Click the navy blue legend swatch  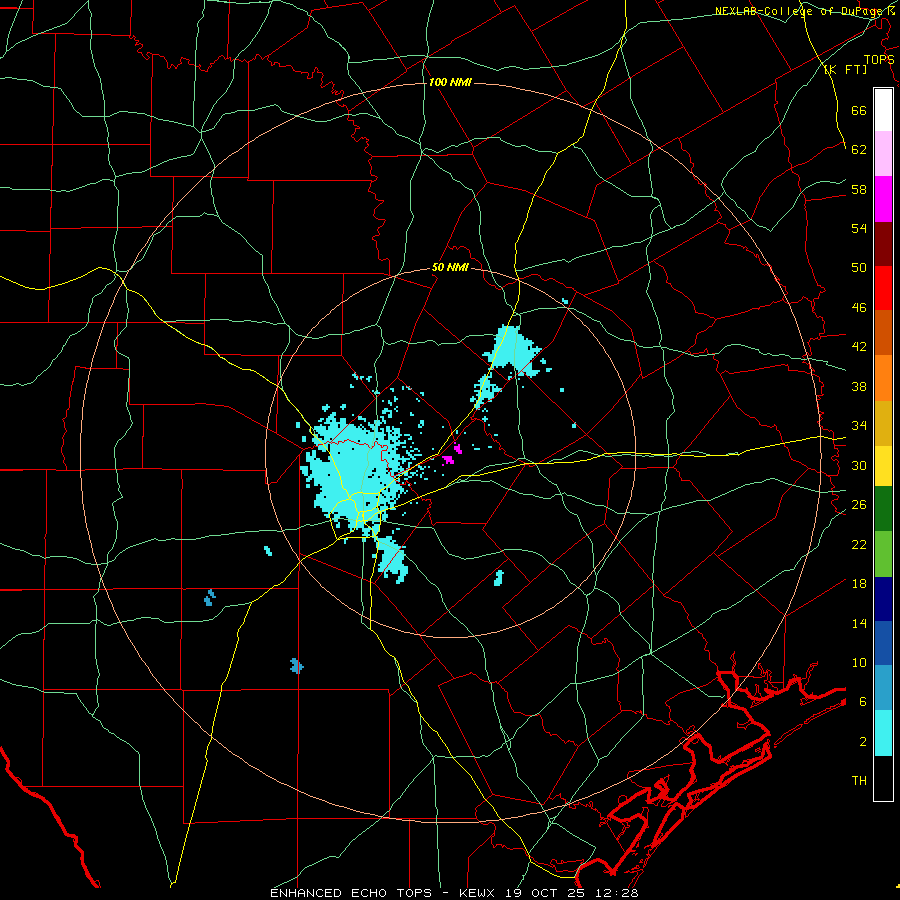[883, 599]
